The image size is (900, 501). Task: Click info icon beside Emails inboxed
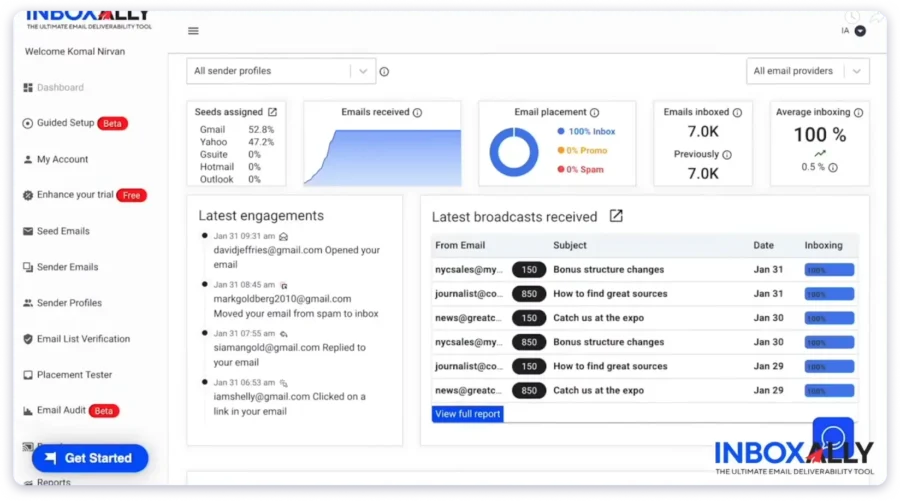click(x=737, y=113)
